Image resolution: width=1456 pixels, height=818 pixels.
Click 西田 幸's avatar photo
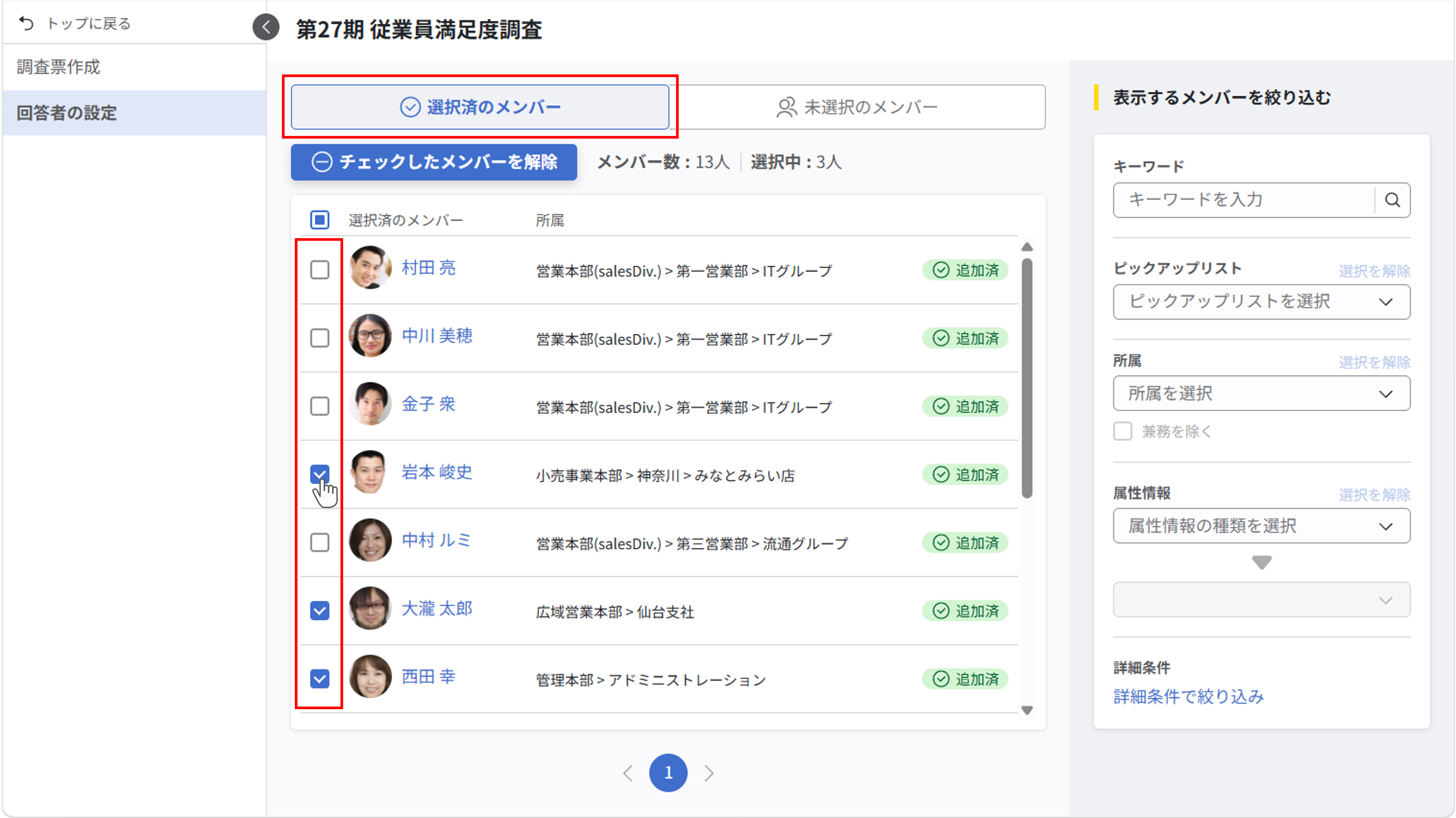370,677
